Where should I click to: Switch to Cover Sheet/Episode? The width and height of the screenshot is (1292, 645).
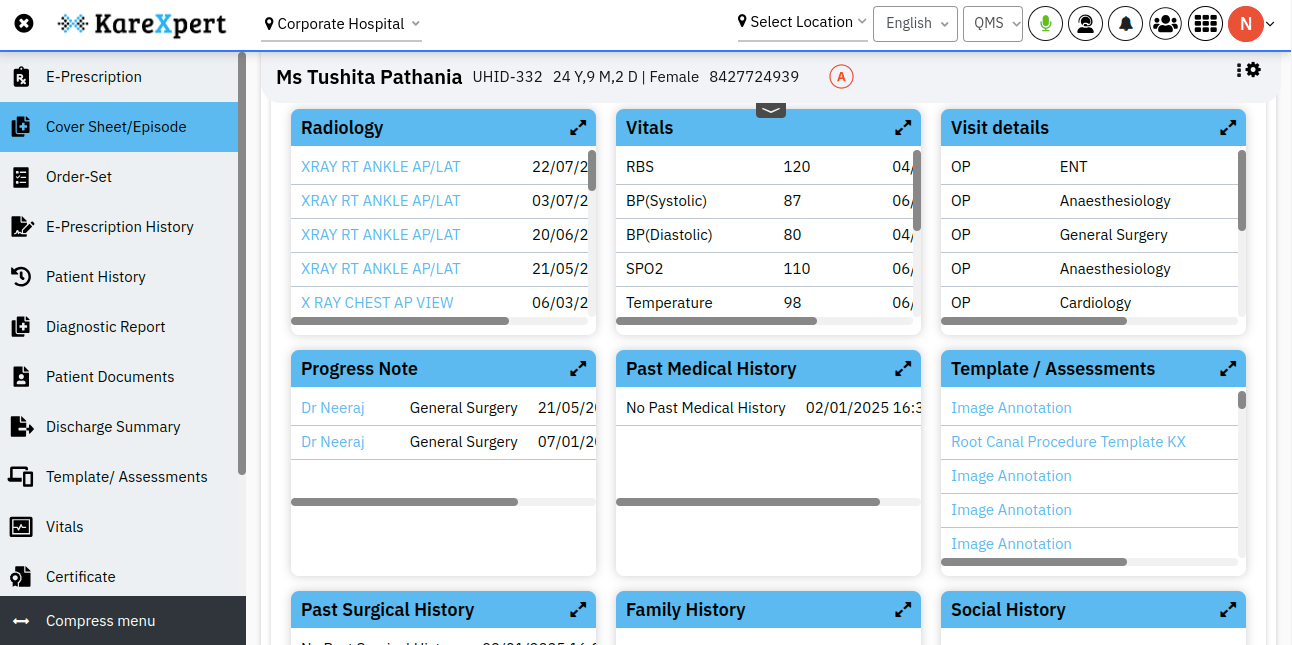pos(115,127)
